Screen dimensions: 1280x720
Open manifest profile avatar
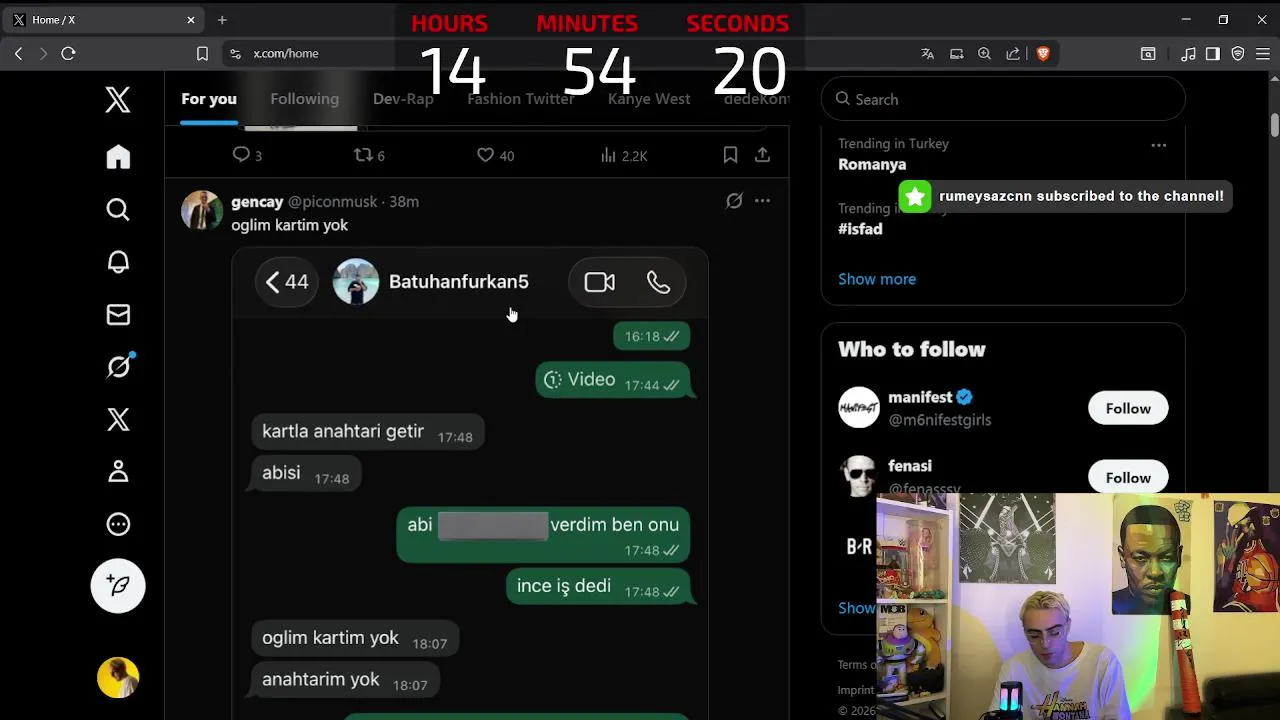(x=859, y=408)
